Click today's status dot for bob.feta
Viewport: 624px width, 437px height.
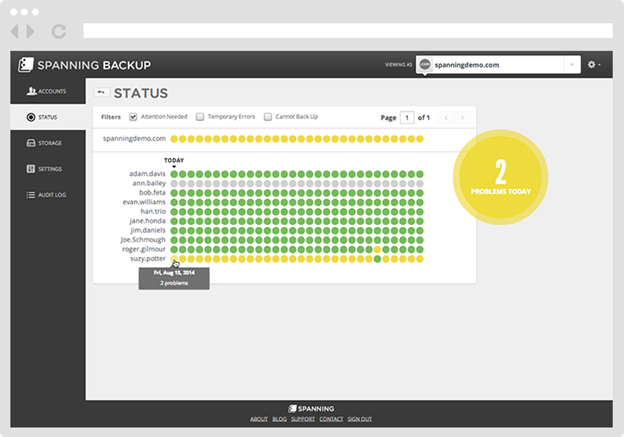[174, 193]
